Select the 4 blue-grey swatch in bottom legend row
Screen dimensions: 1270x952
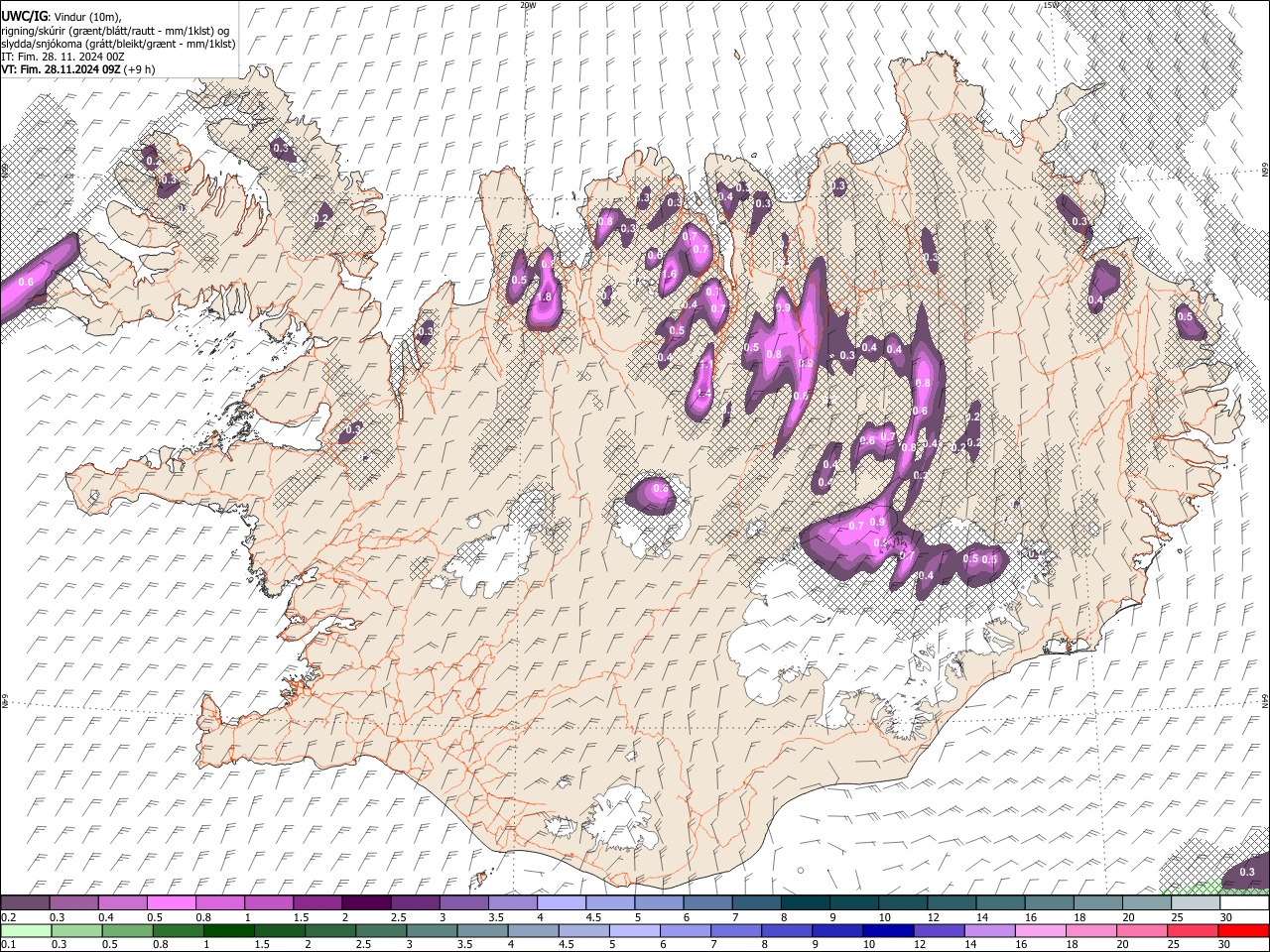point(533,930)
